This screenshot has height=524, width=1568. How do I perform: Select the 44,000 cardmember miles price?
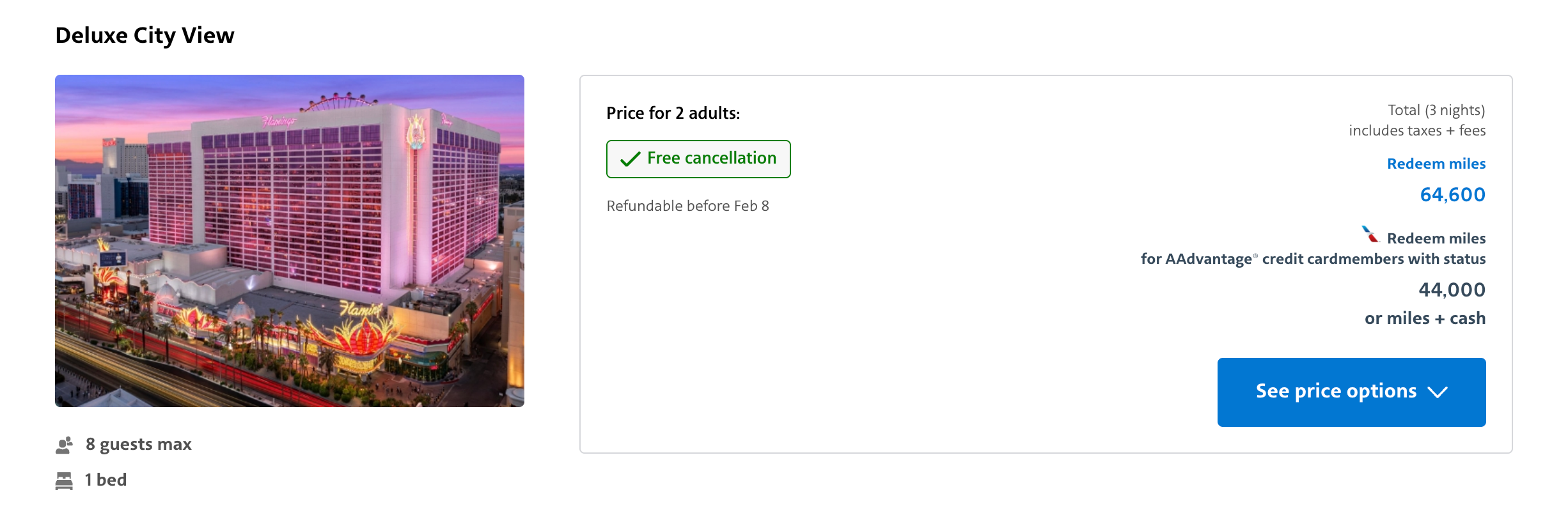[x=1452, y=290]
